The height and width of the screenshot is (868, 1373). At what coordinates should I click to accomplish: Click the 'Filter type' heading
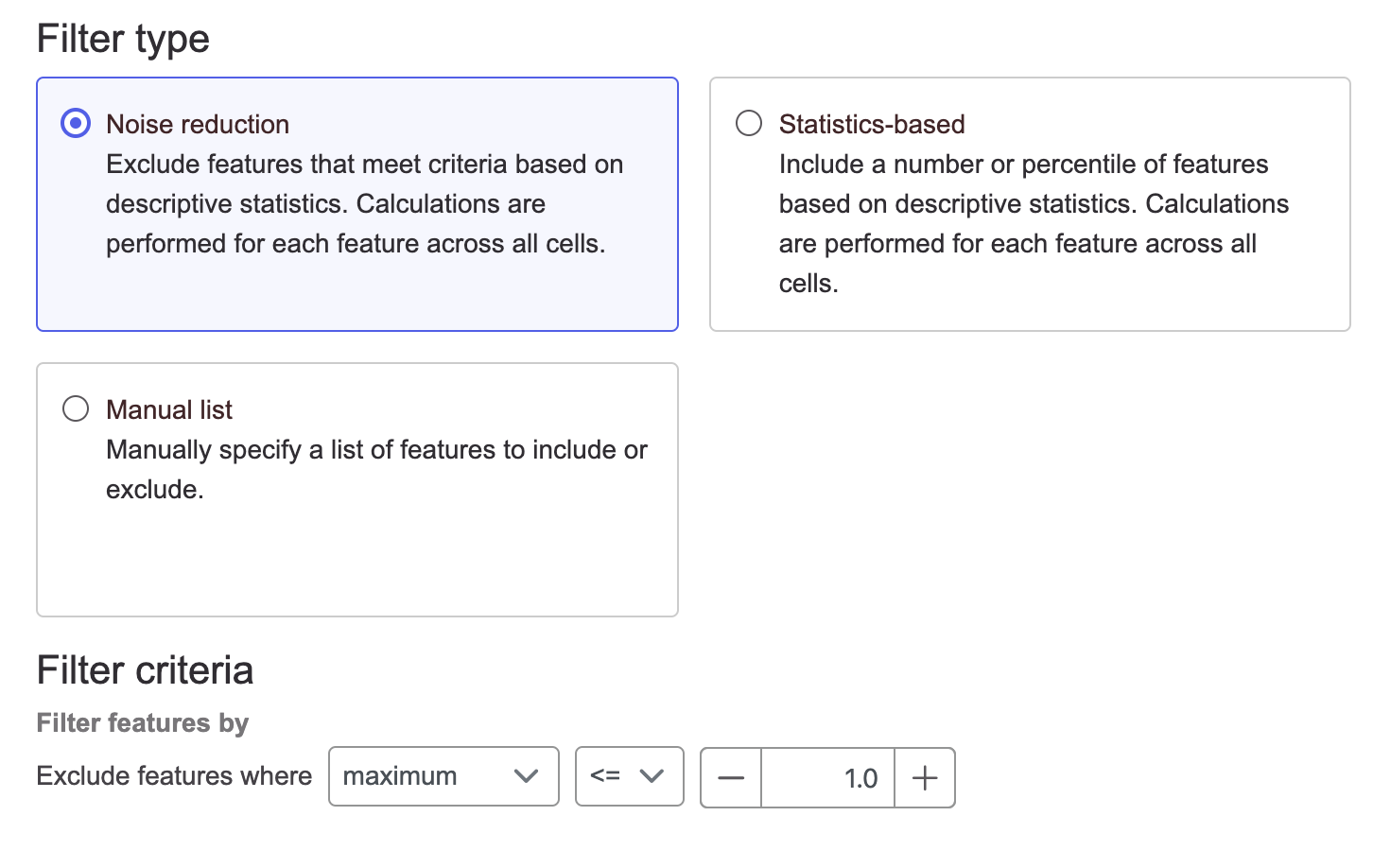point(123,39)
